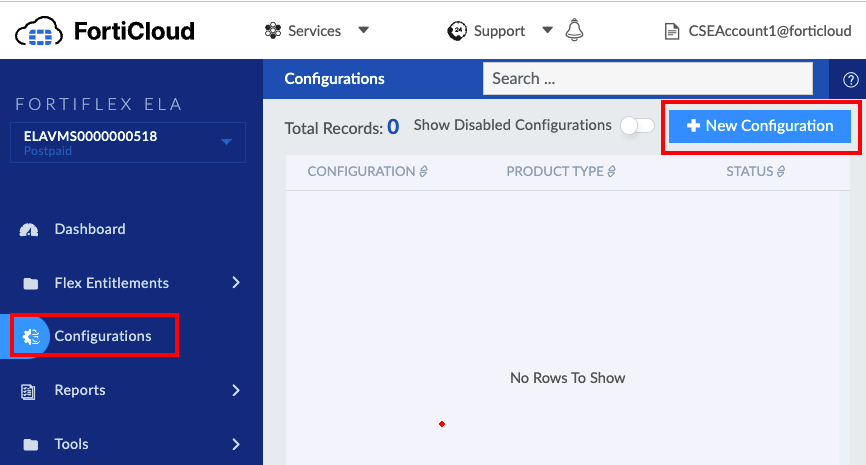
Task: Click the Reports document icon
Action: pyautogui.click(x=28, y=392)
